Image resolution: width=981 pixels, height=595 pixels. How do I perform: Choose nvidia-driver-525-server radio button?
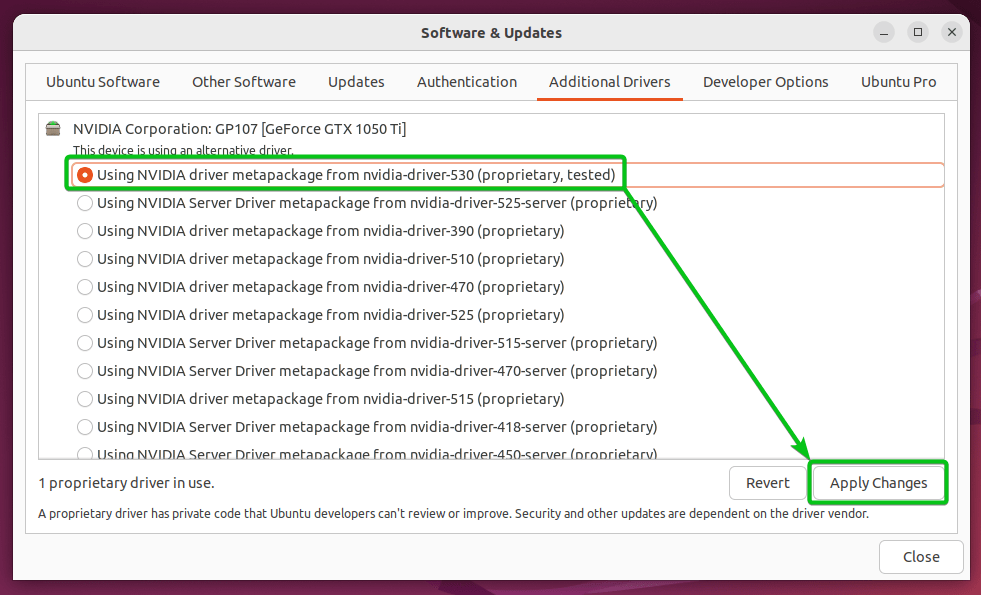84,203
